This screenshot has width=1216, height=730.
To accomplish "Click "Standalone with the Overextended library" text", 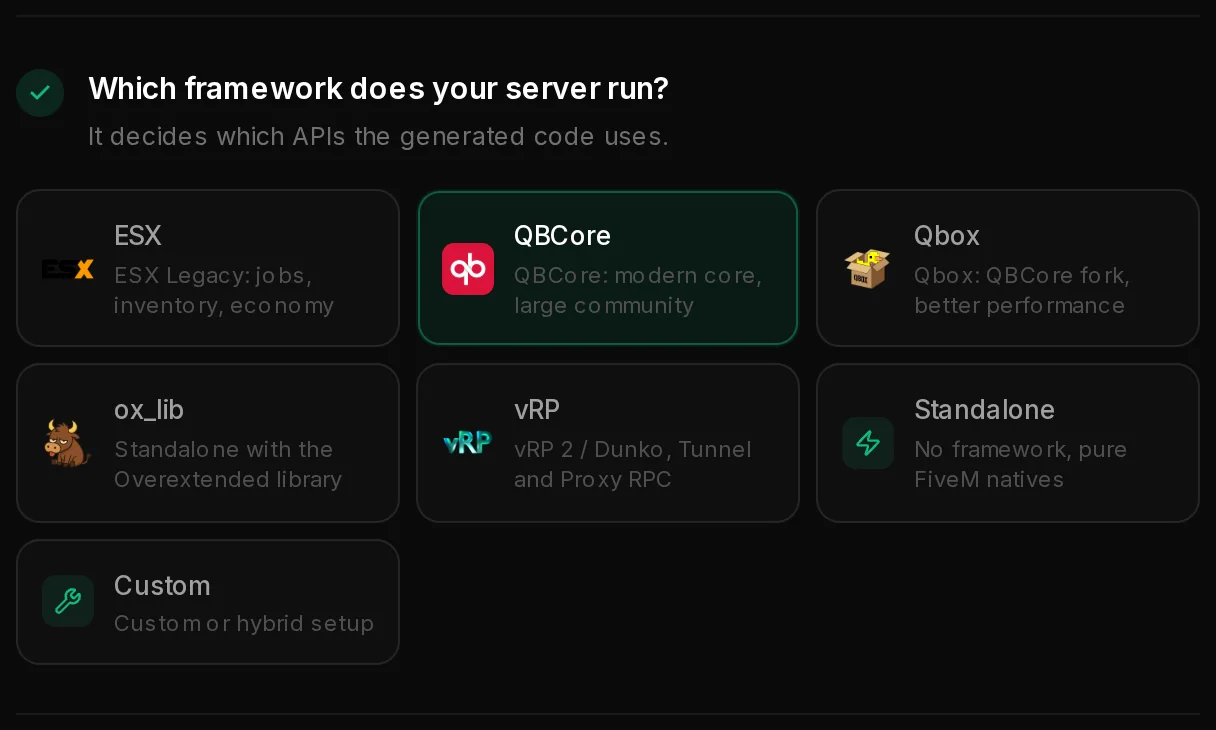I will (x=228, y=464).
